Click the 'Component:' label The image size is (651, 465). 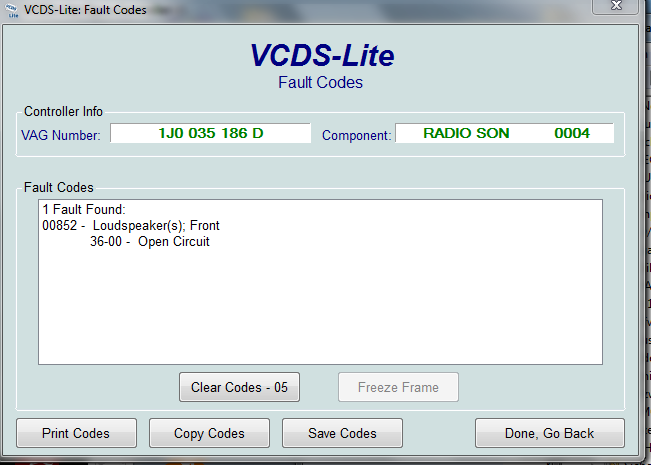tap(357, 135)
